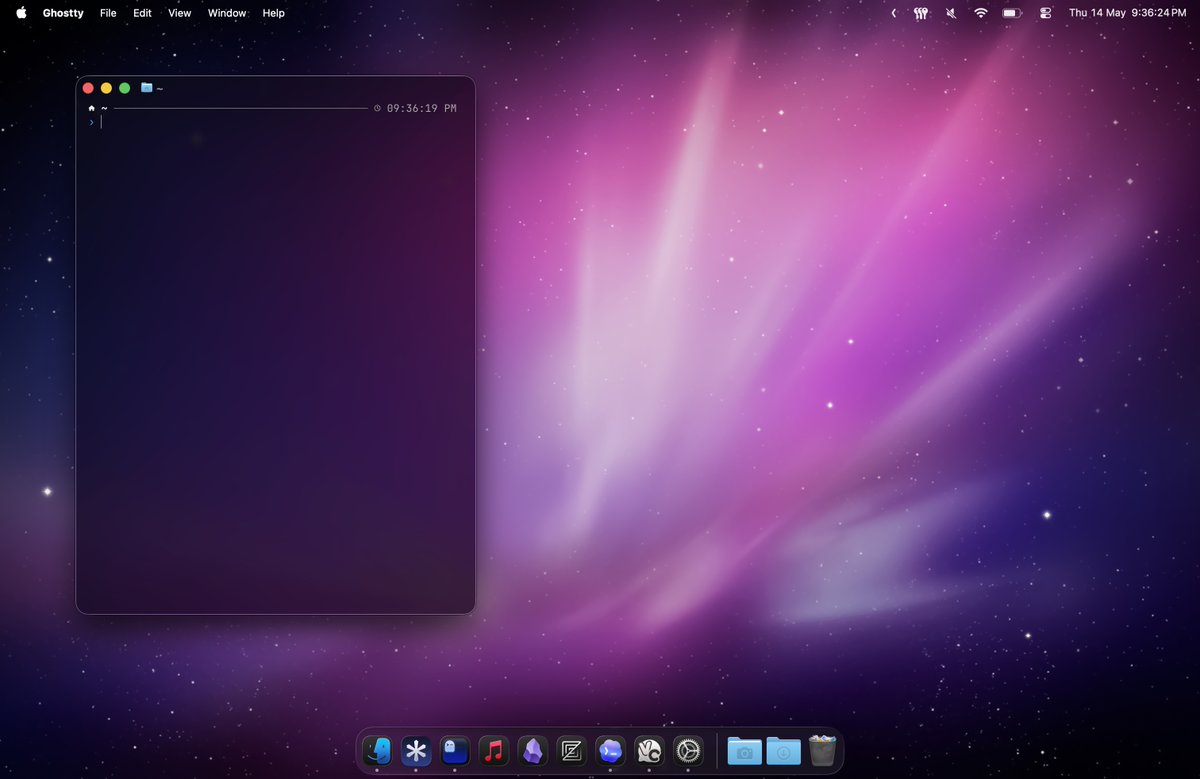
Task: Close the Ghostty window with red button
Action: pyautogui.click(x=88, y=88)
